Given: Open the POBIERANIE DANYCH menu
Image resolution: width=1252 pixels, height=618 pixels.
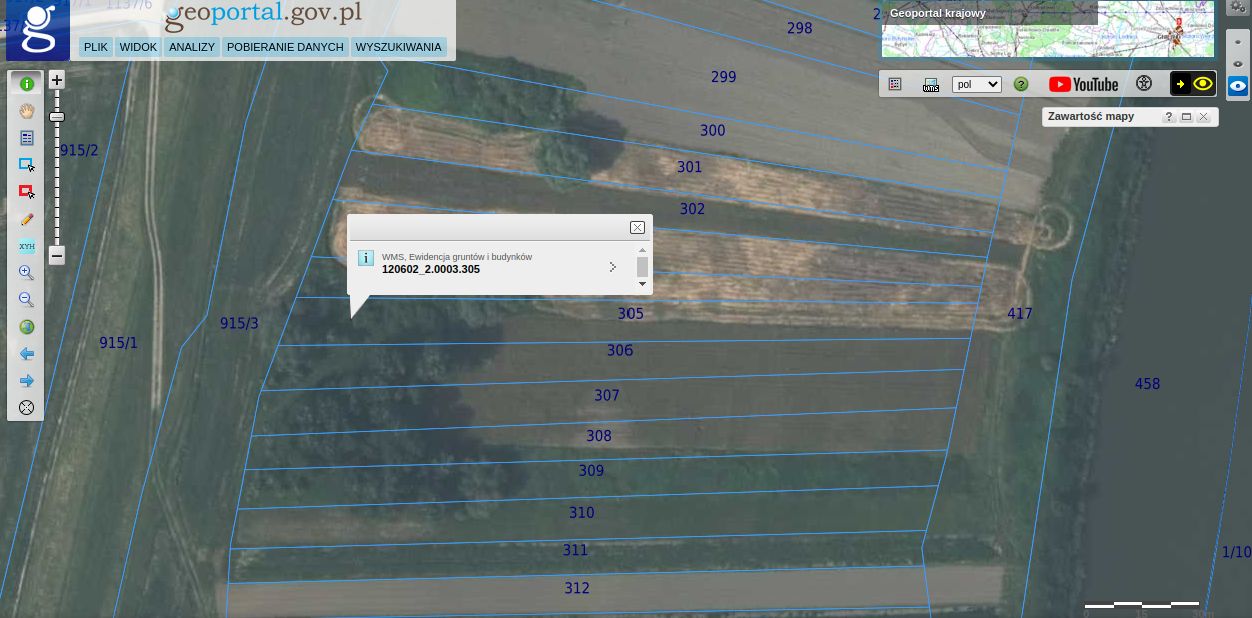Looking at the screenshot, I should pyautogui.click(x=285, y=47).
